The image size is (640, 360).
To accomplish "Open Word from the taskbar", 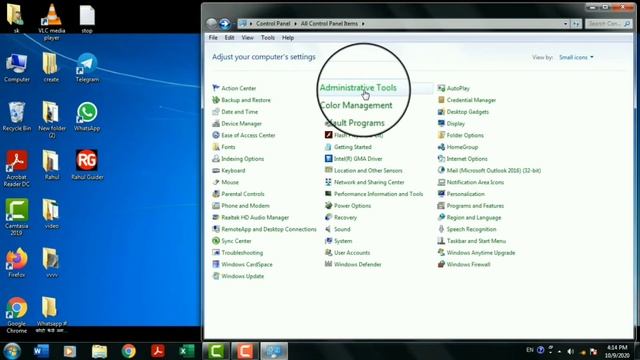I will 41,351.
